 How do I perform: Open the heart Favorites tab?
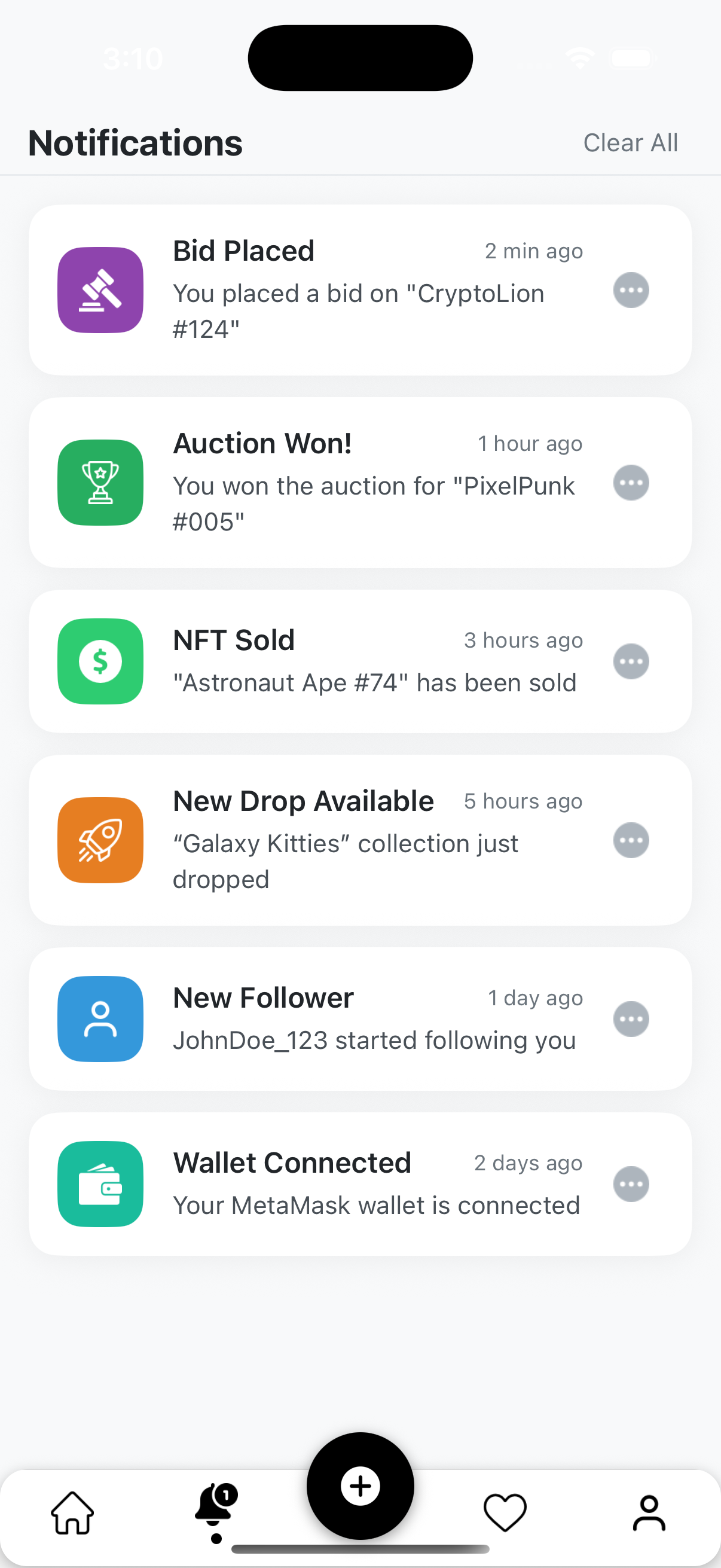point(505,1512)
